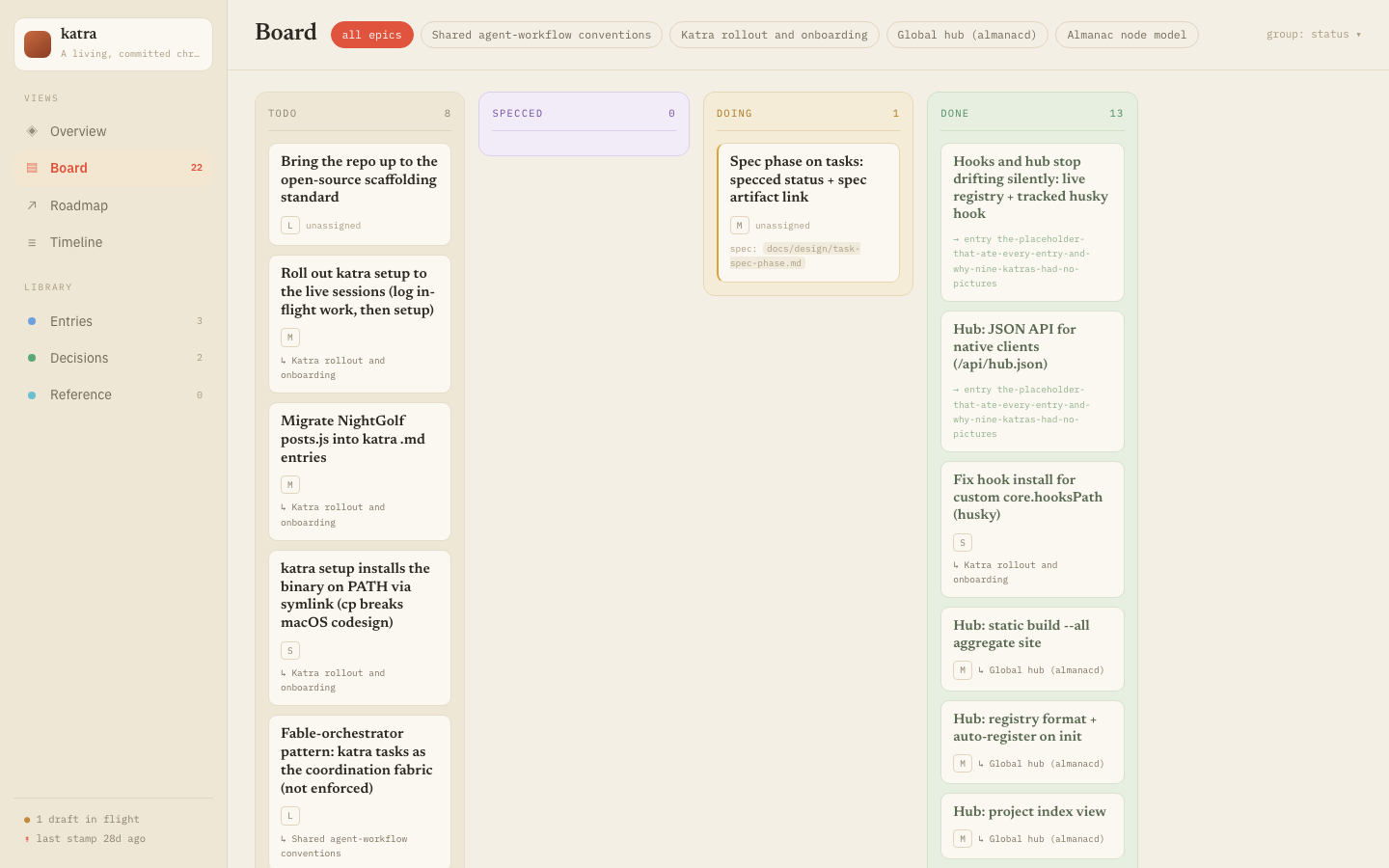Click the DOING column header
The height and width of the screenshot is (868, 1389).
(808, 114)
